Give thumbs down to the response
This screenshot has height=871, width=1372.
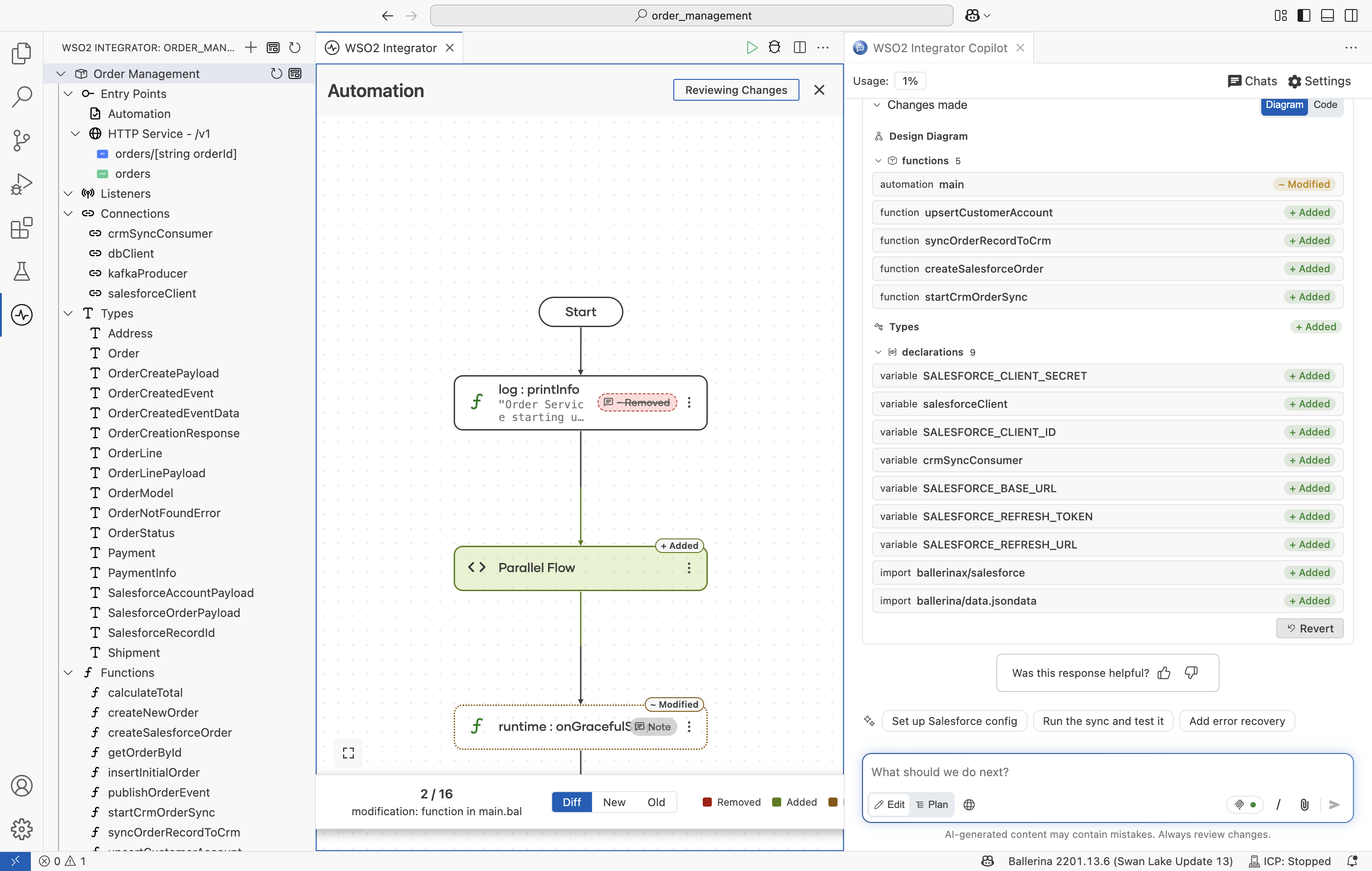pyautogui.click(x=1191, y=673)
